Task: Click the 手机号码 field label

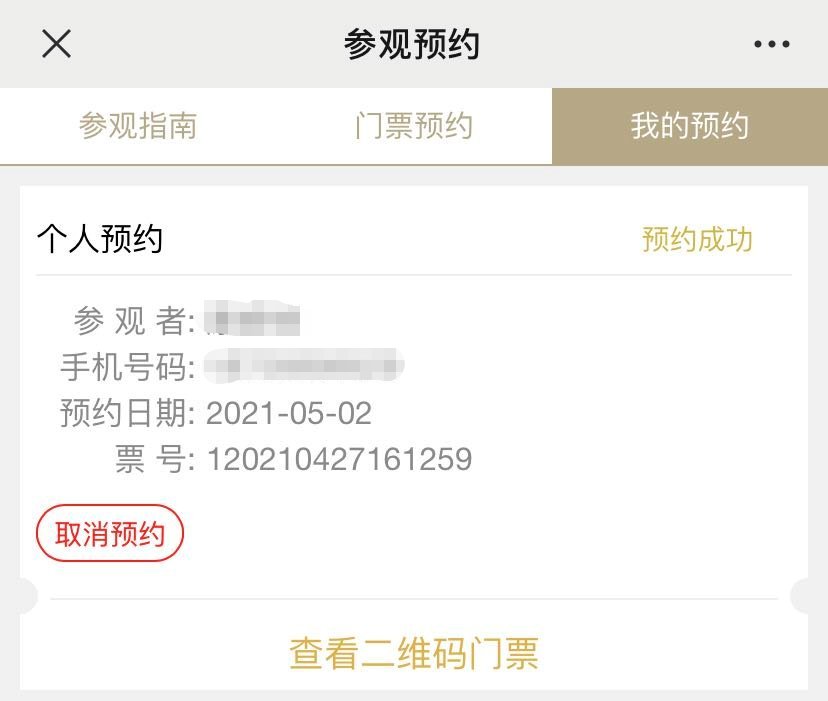Action: pos(128,367)
